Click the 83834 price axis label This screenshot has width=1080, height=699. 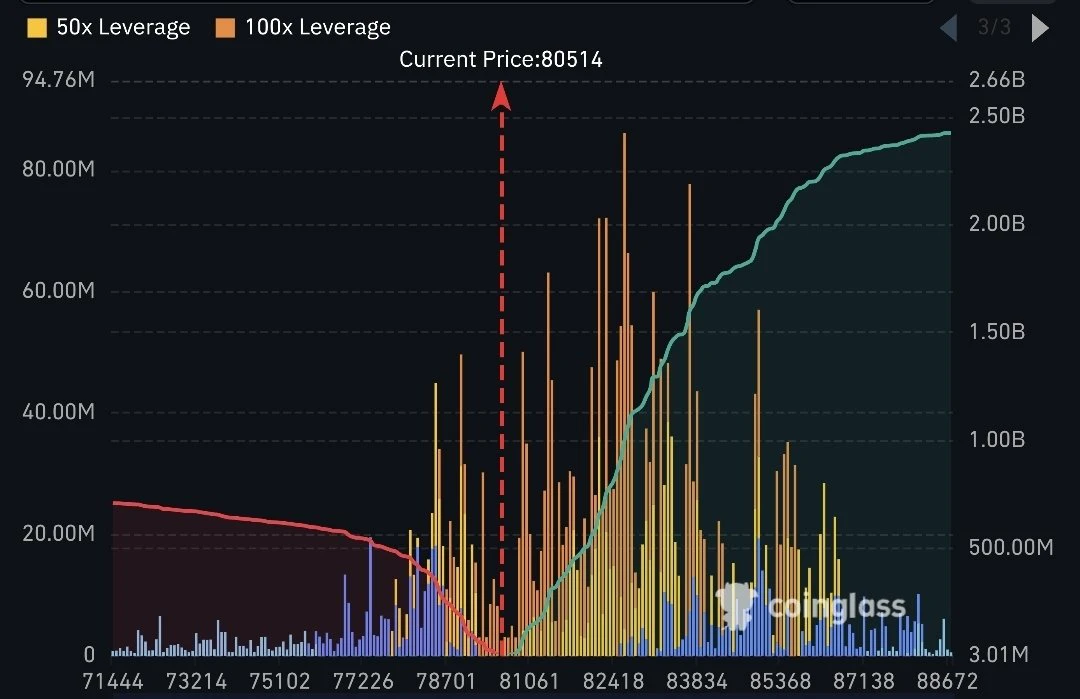[696, 682]
